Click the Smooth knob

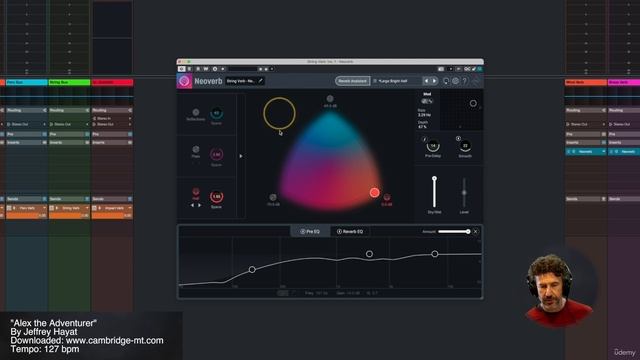465,146
